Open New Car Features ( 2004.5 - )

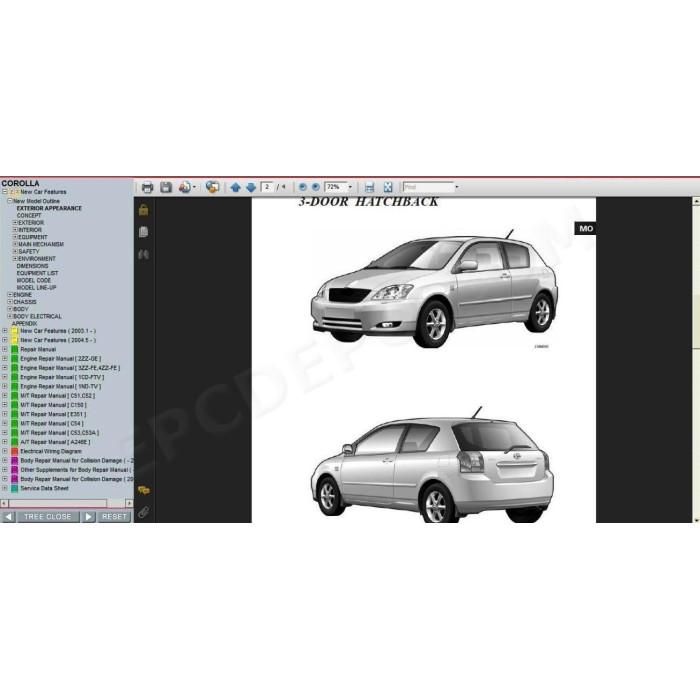[58, 340]
